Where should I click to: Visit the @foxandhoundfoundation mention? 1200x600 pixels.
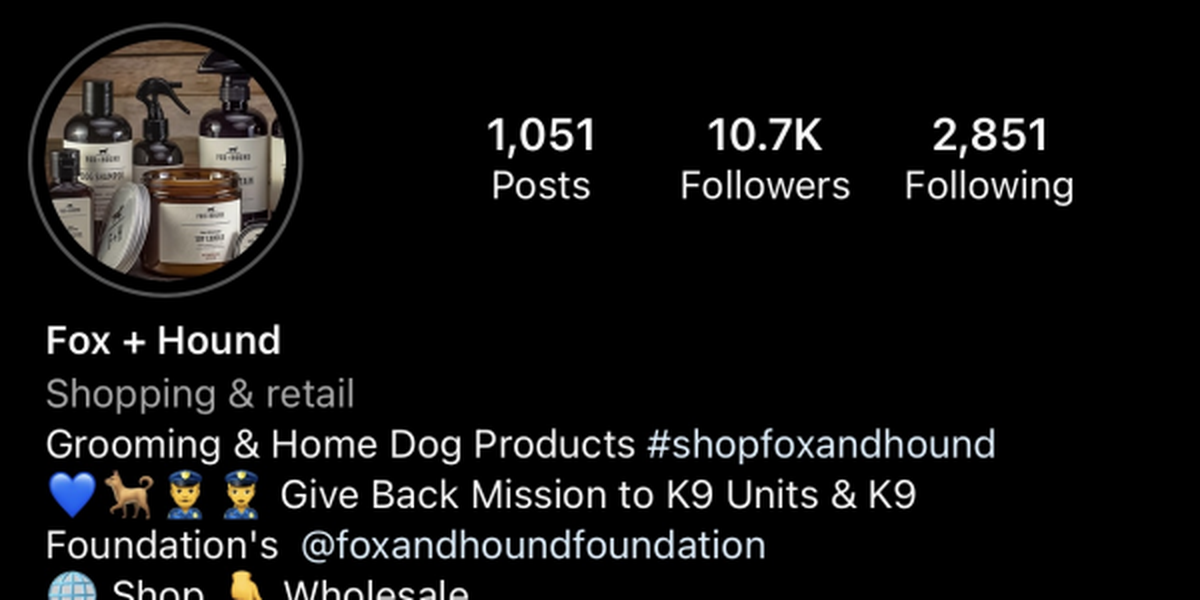[x=533, y=546]
